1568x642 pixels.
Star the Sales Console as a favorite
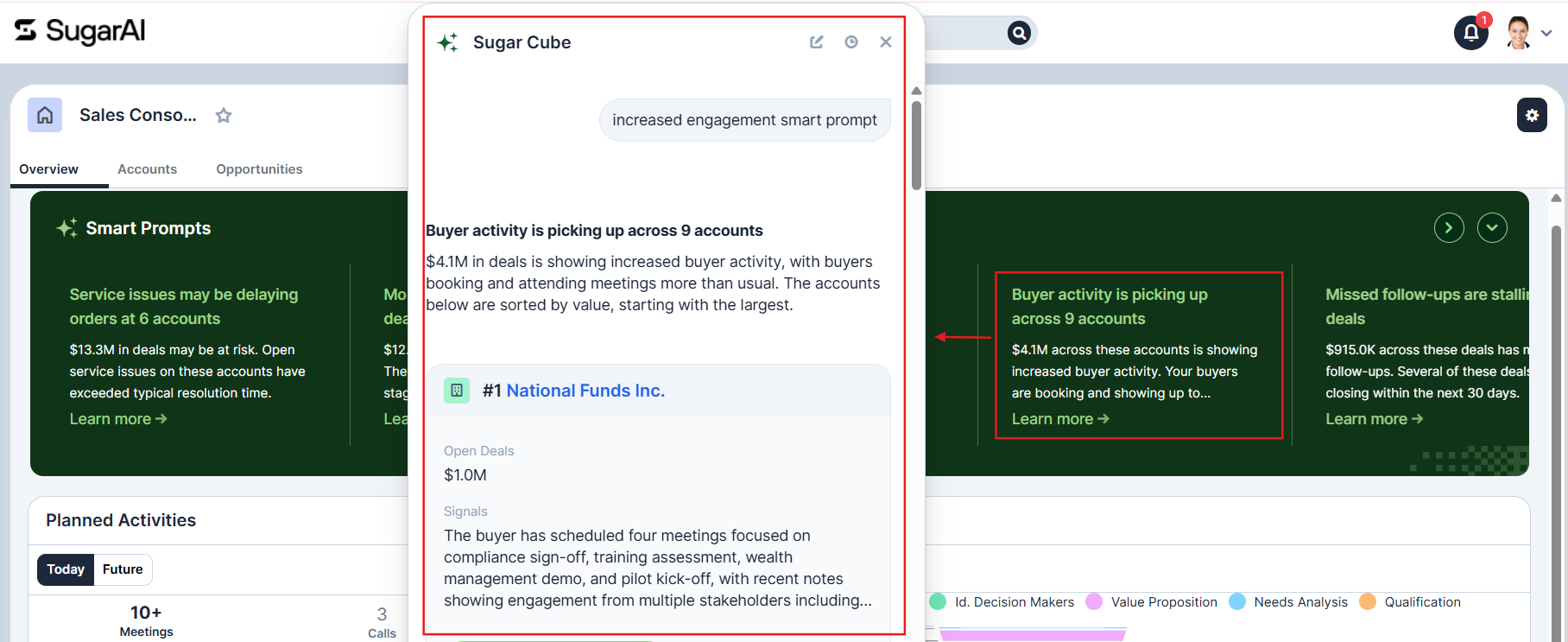[224, 115]
